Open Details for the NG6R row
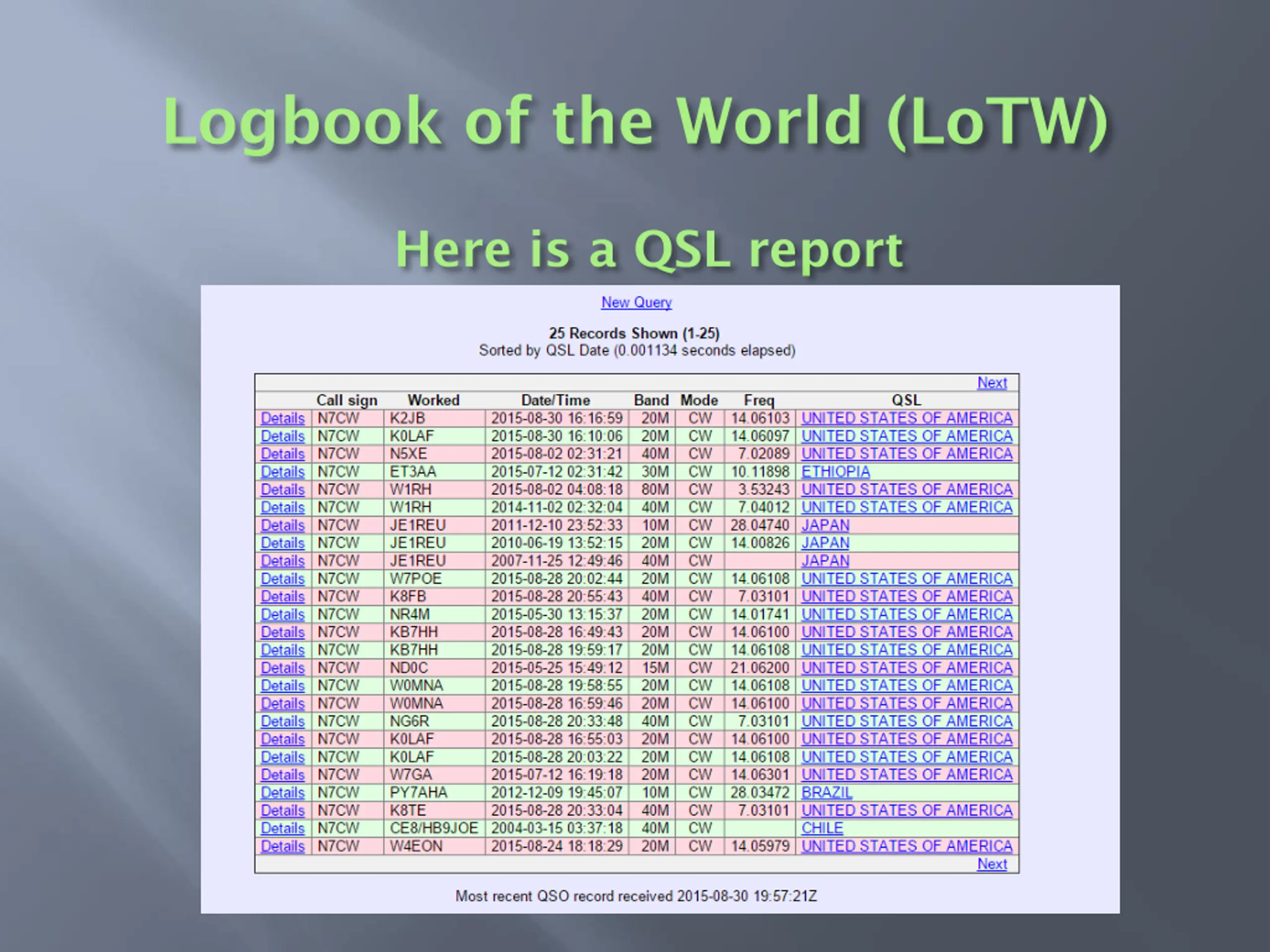Image resolution: width=1270 pixels, height=952 pixels. click(x=282, y=721)
